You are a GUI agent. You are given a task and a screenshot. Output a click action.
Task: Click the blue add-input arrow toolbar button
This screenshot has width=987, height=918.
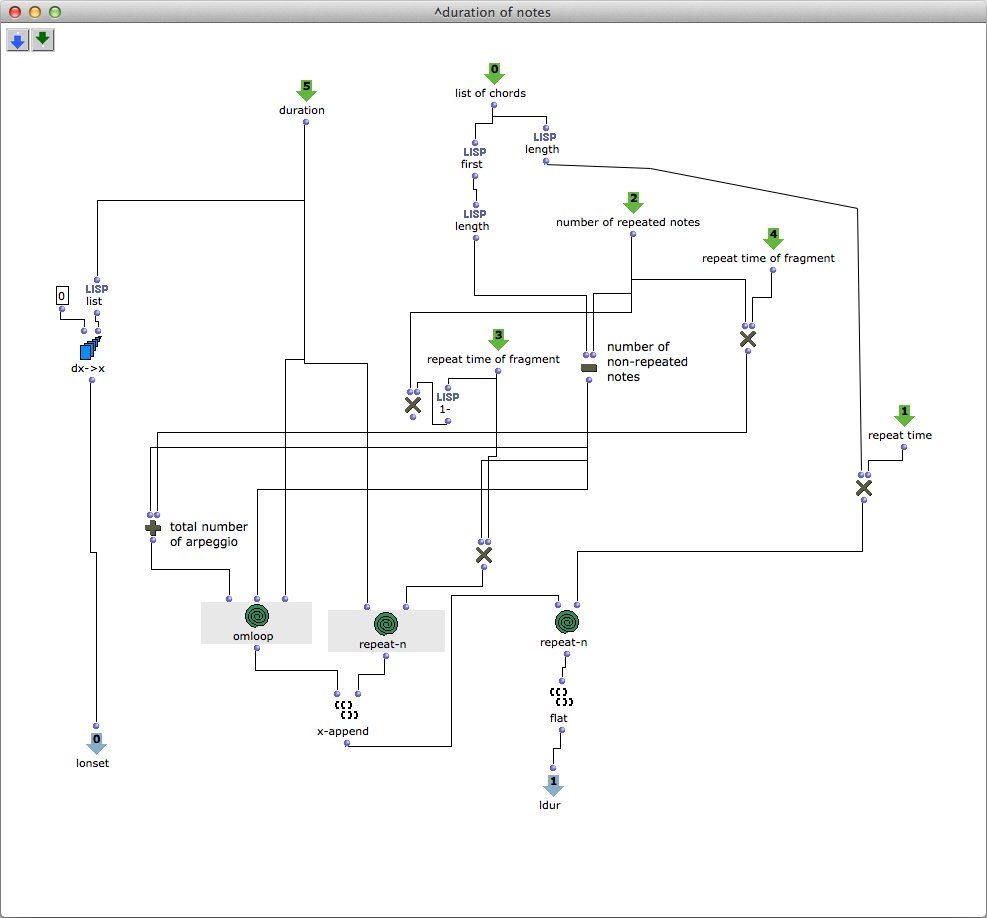(18, 40)
